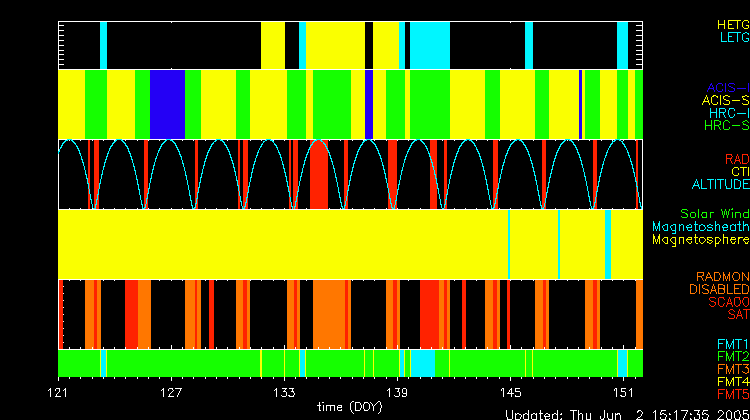
Task: Click the ALTITUDE legend label
Action: (x=720, y=185)
